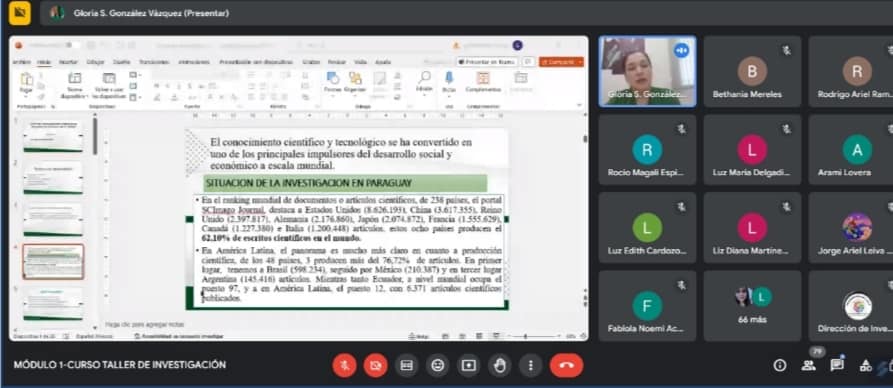
Task: Expand the orange Compartir dropdown arrow
Action: click(580, 62)
